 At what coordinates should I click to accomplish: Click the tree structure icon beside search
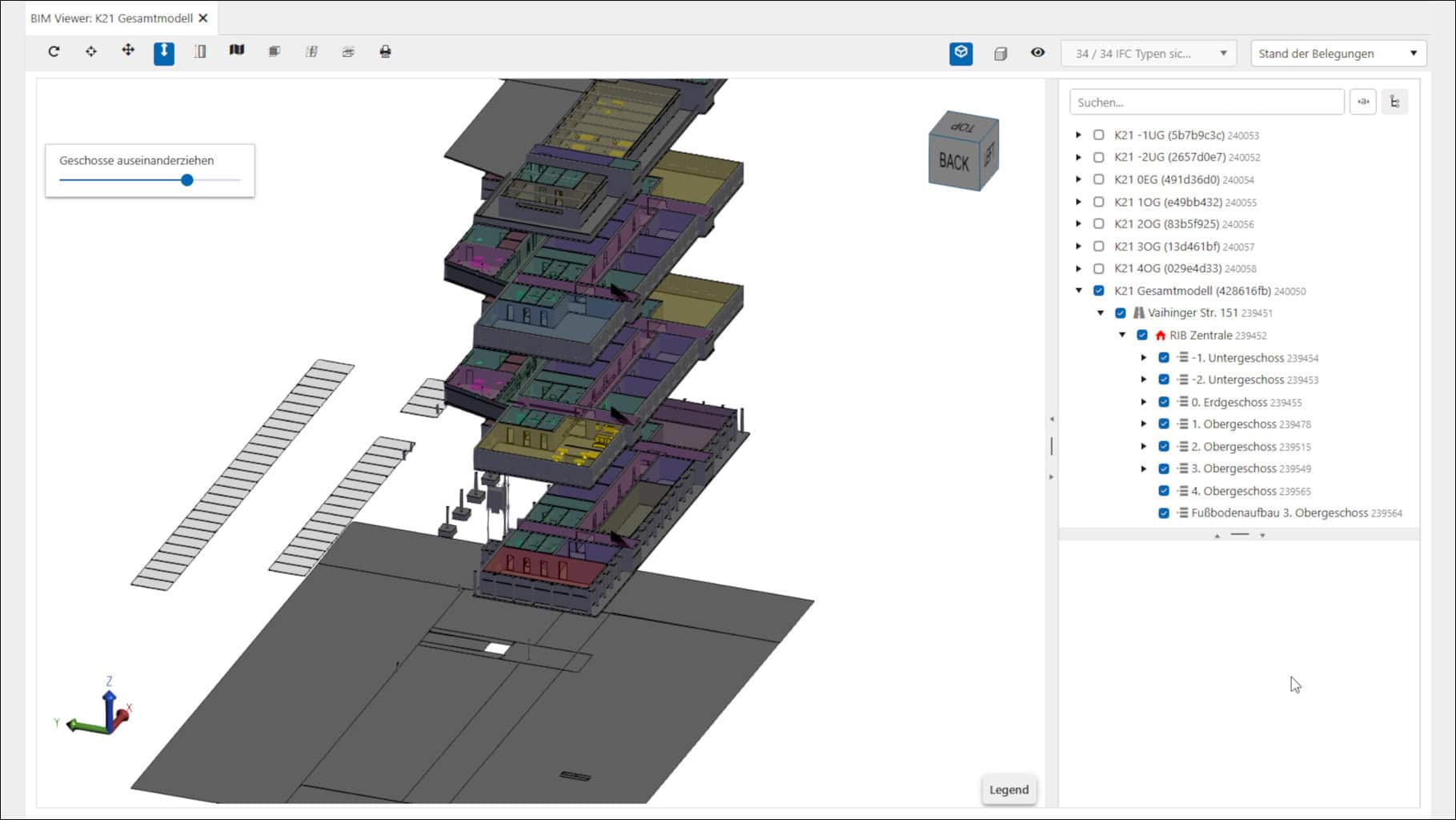(1394, 102)
